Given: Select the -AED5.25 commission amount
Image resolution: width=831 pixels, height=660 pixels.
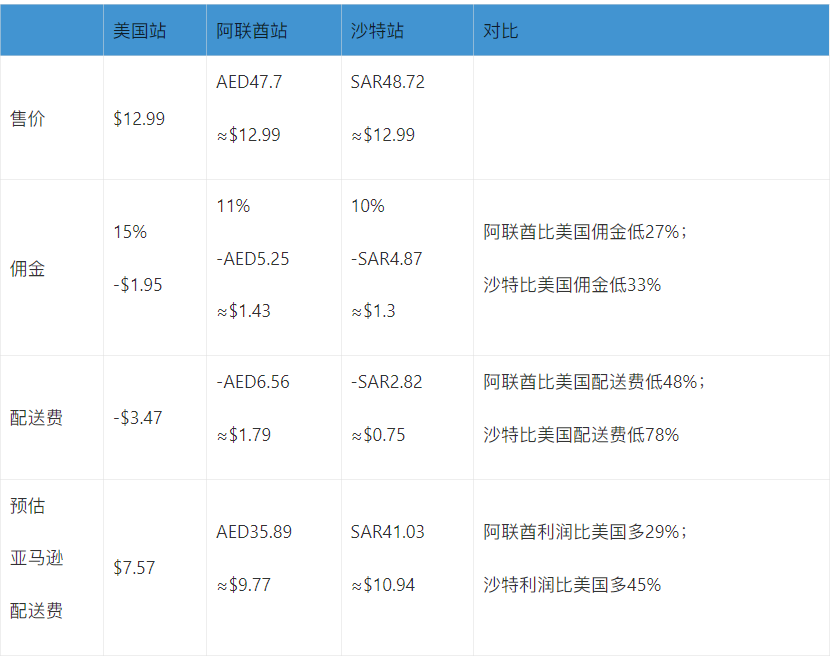Looking at the screenshot, I should pos(253,258).
